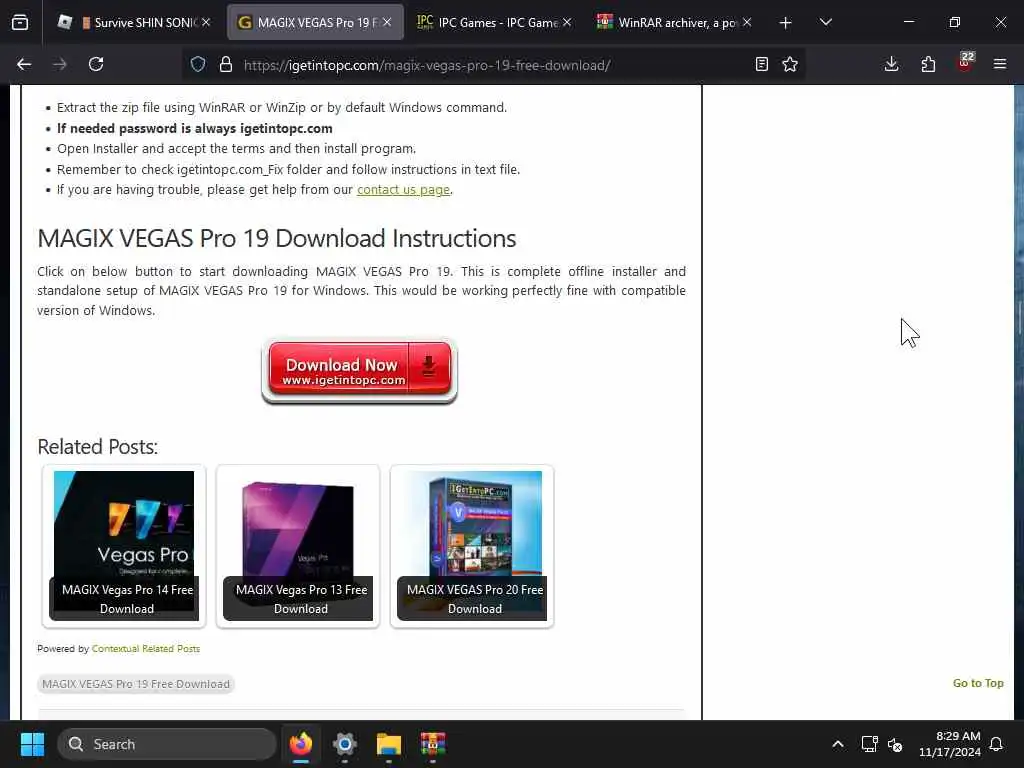Close the WinRAR archiver tab
Image resolution: width=1024 pixels, height=768 pixels.
(x=747, y=22)
